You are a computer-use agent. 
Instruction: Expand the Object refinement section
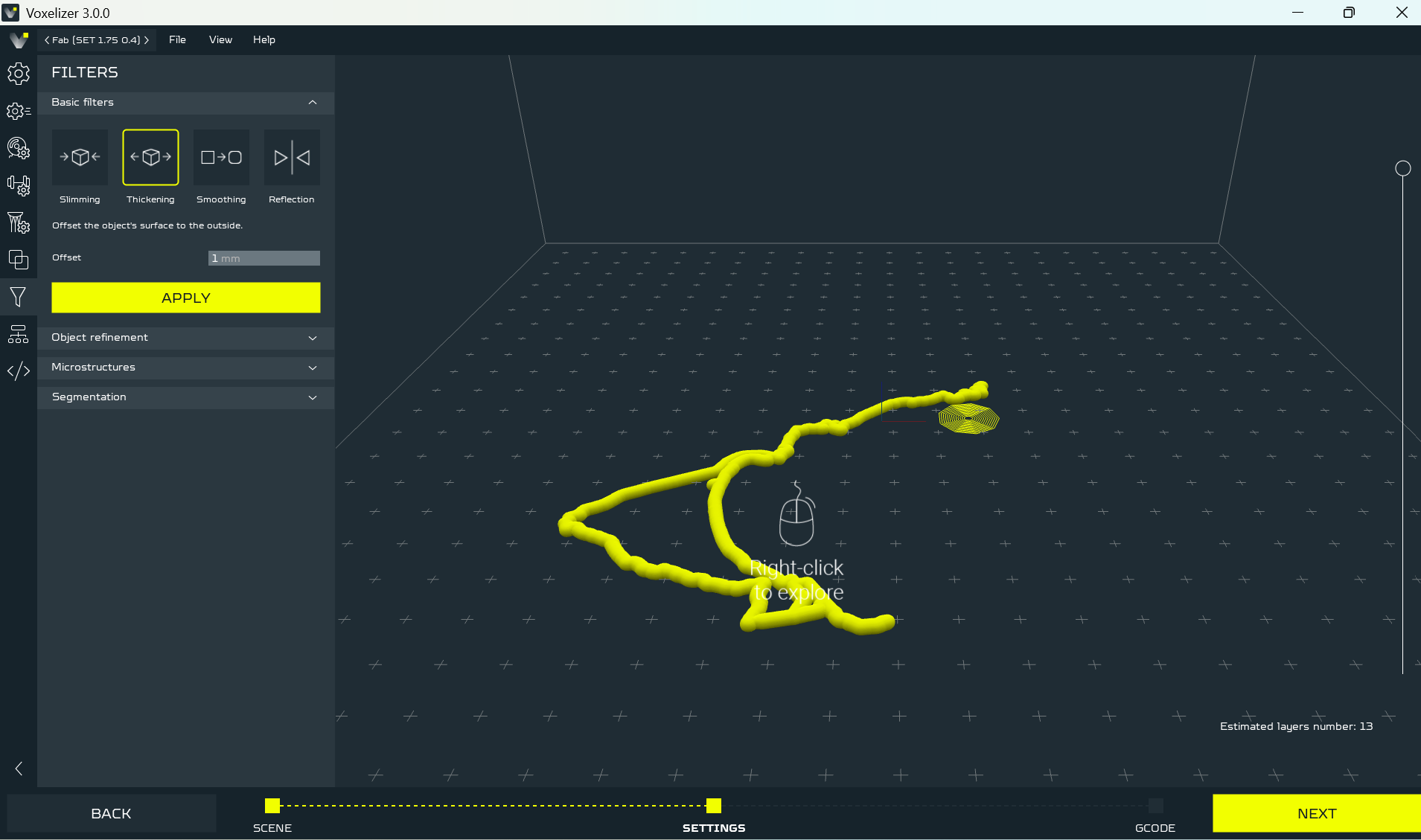click(x=185, y=338)
